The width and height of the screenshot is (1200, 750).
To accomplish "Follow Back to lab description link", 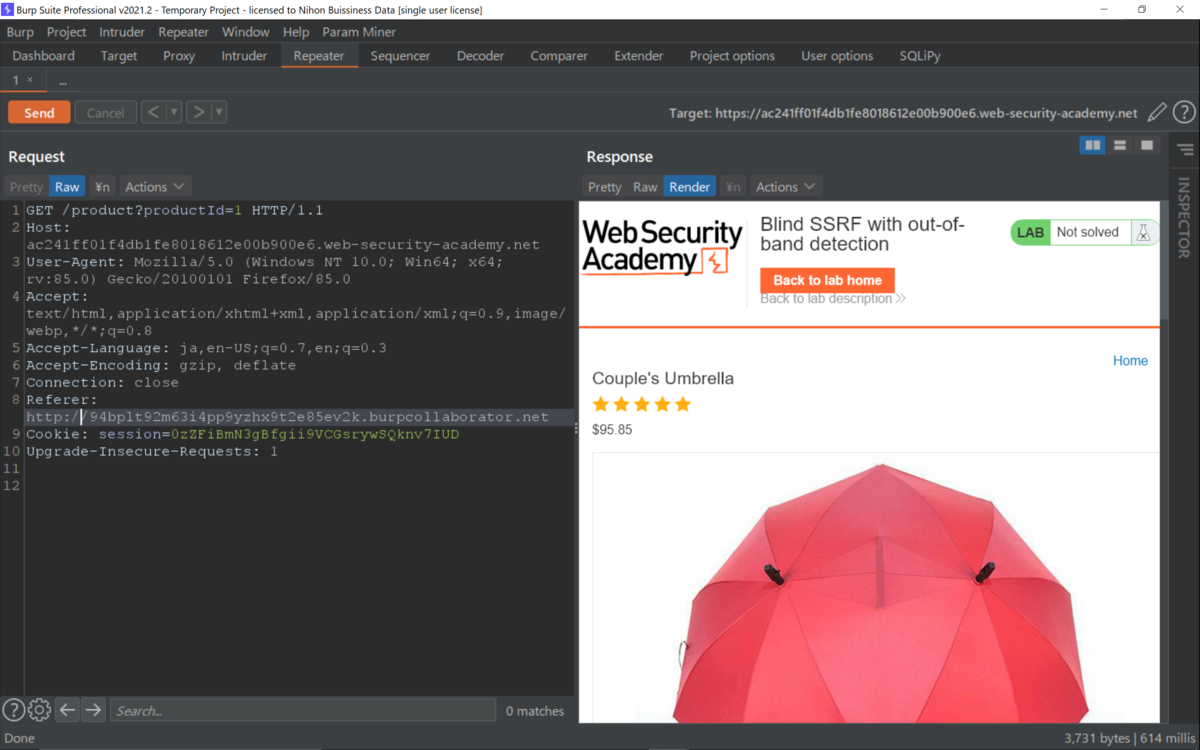I will click(832, 298).
